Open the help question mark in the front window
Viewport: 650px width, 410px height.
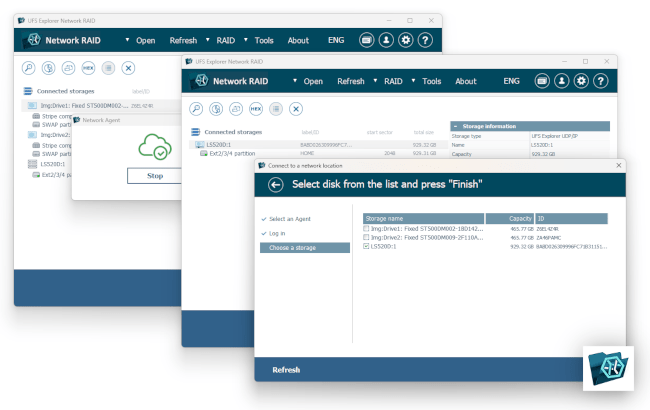[x=601, y=81]
